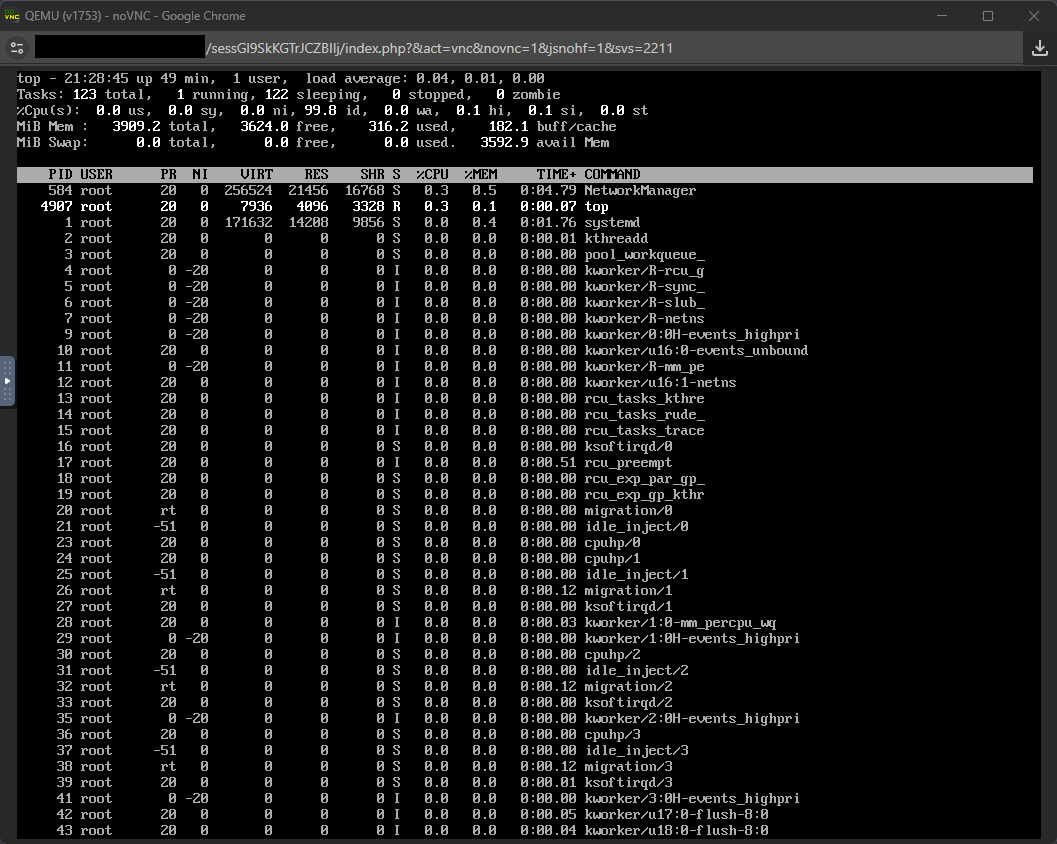Minimize the Chrome window
The width and height of the screenshot is (1057, 844).
tap(942, 16)
